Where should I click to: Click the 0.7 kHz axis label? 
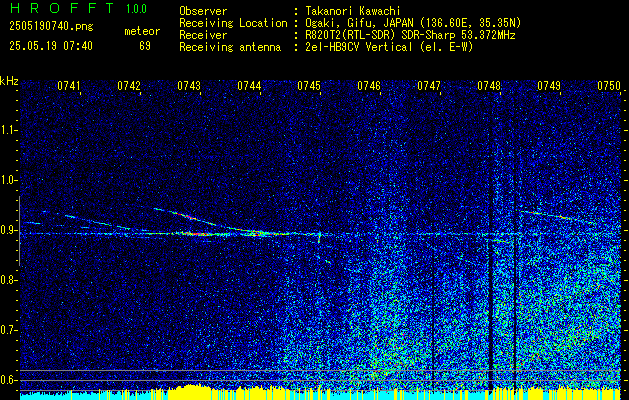pyautogui.click(x=8, y=330)
